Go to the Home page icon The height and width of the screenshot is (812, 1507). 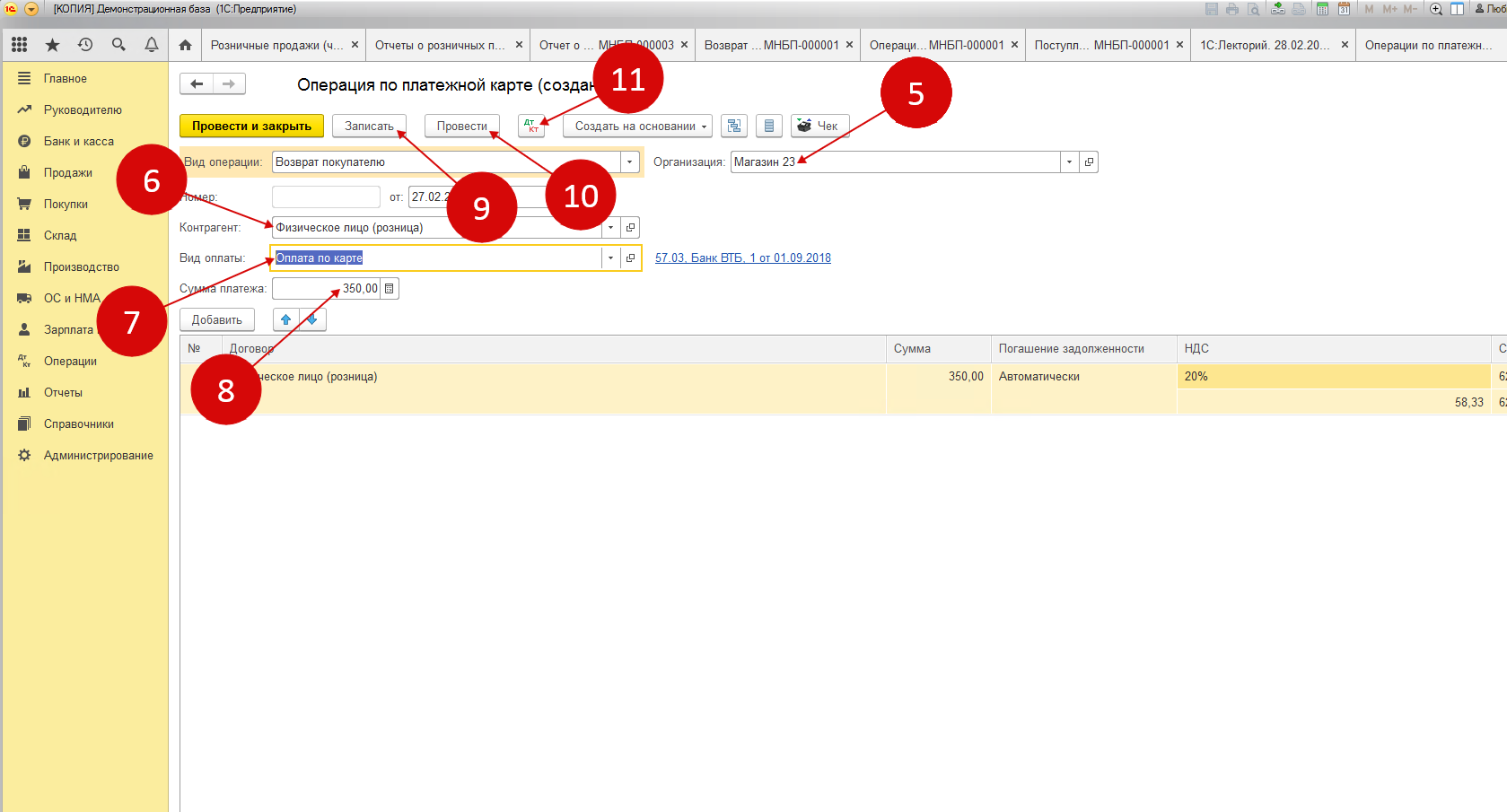[185, 45]
